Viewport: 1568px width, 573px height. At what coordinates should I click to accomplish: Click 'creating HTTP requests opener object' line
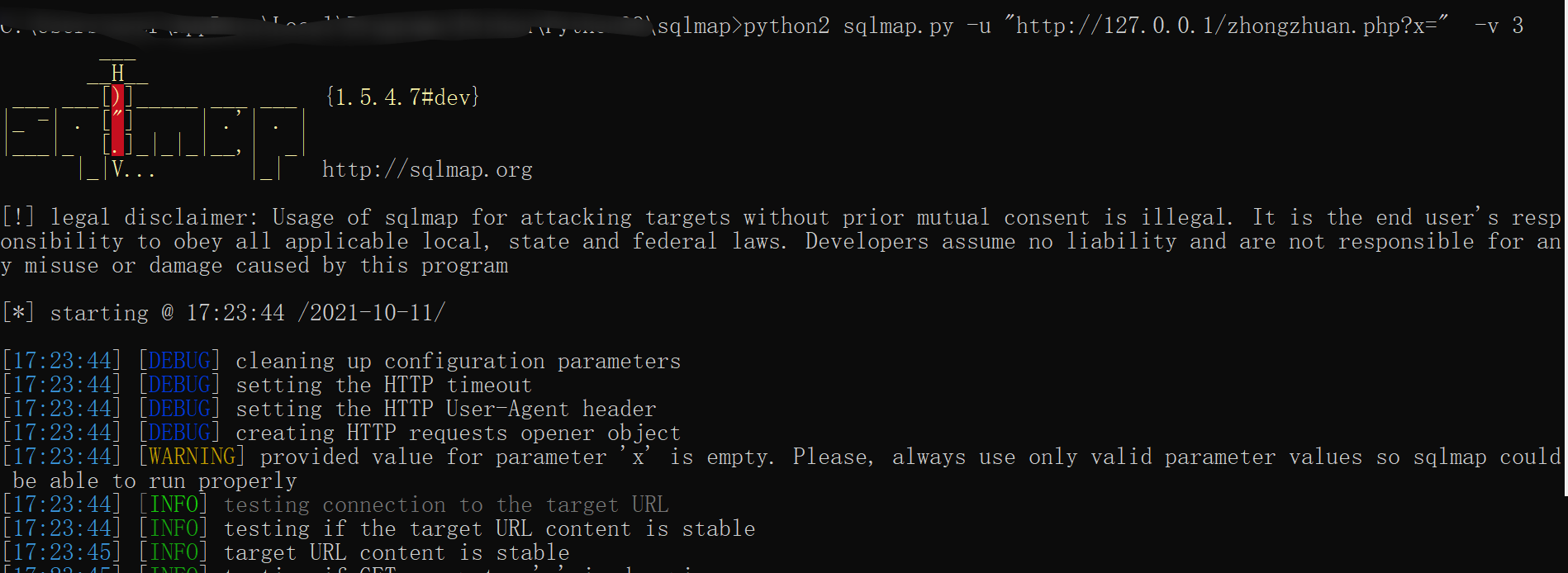click(x=458, y=433)
